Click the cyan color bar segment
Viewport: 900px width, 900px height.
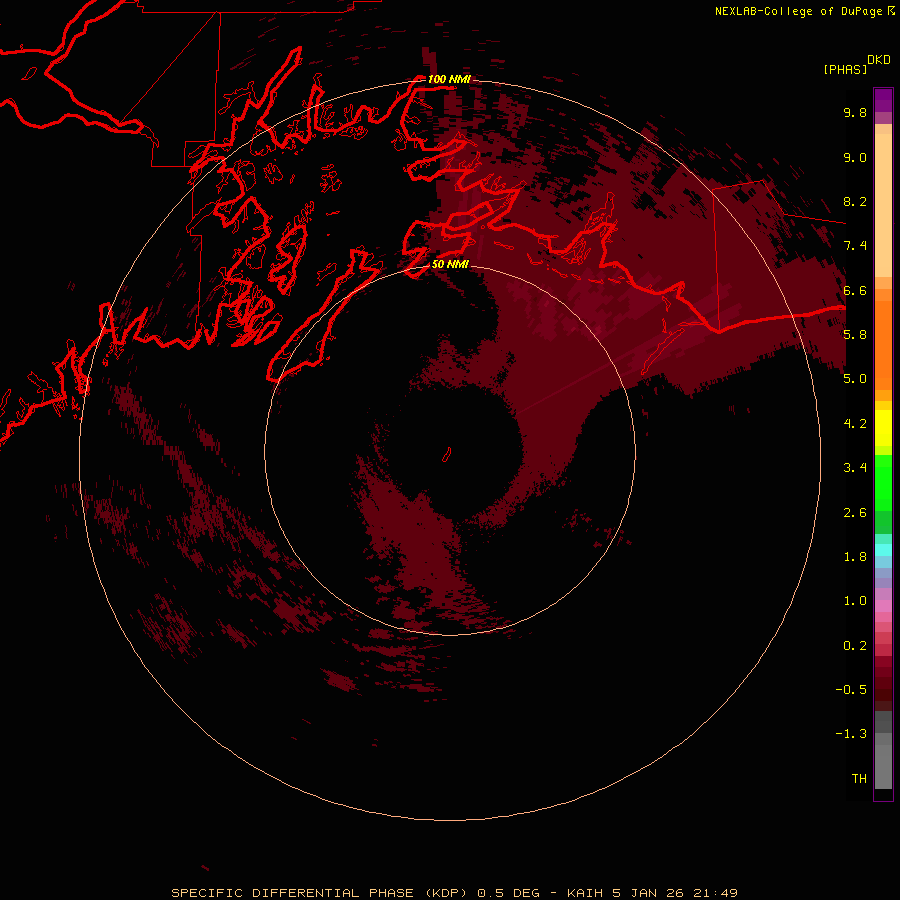pos(883,550)
